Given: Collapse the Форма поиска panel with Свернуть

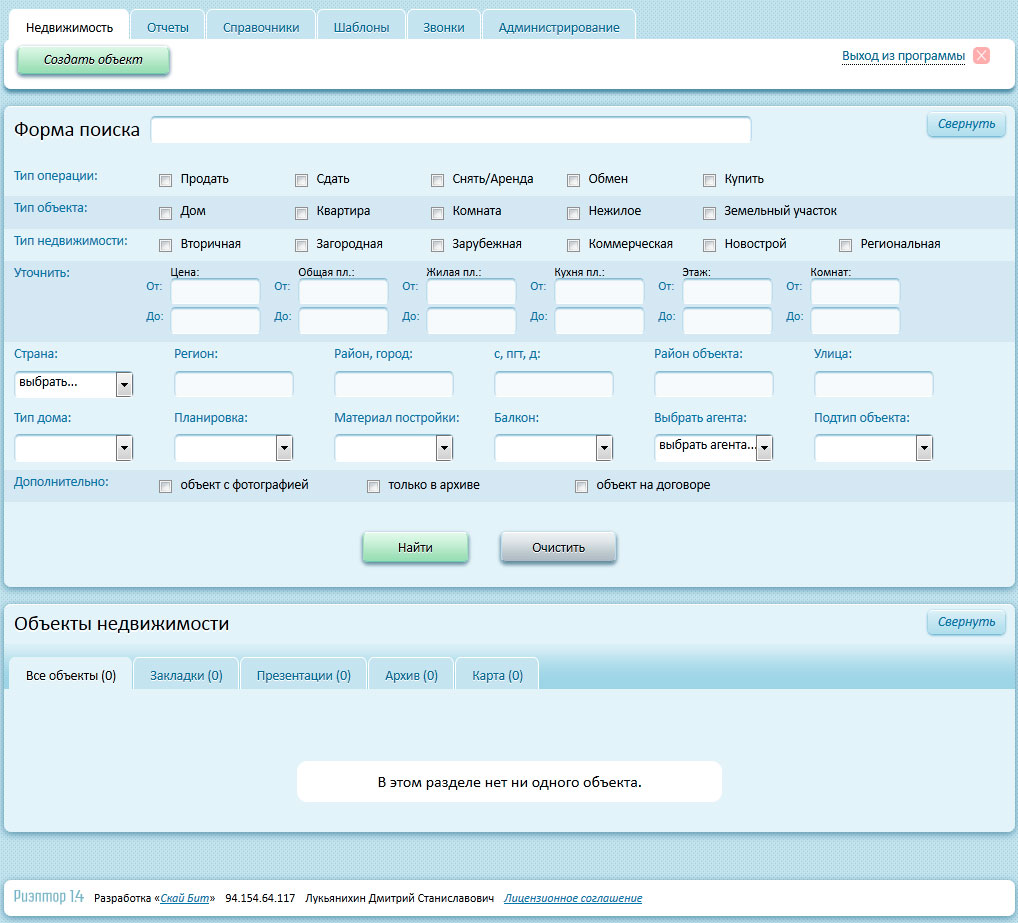Looking at the screenshot, I should pyautogui.click(x=966, y=124).
